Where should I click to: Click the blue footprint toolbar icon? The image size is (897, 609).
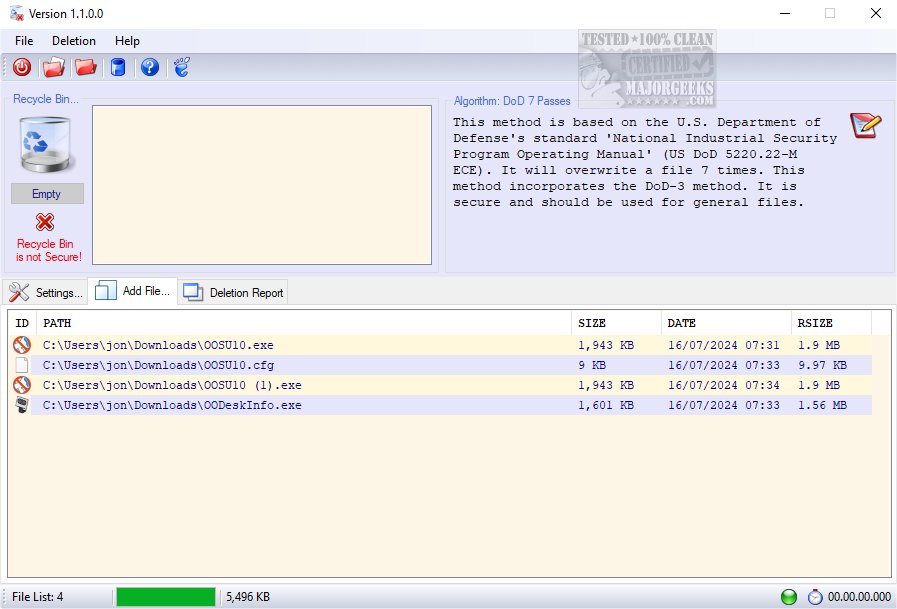coord(182,67)
